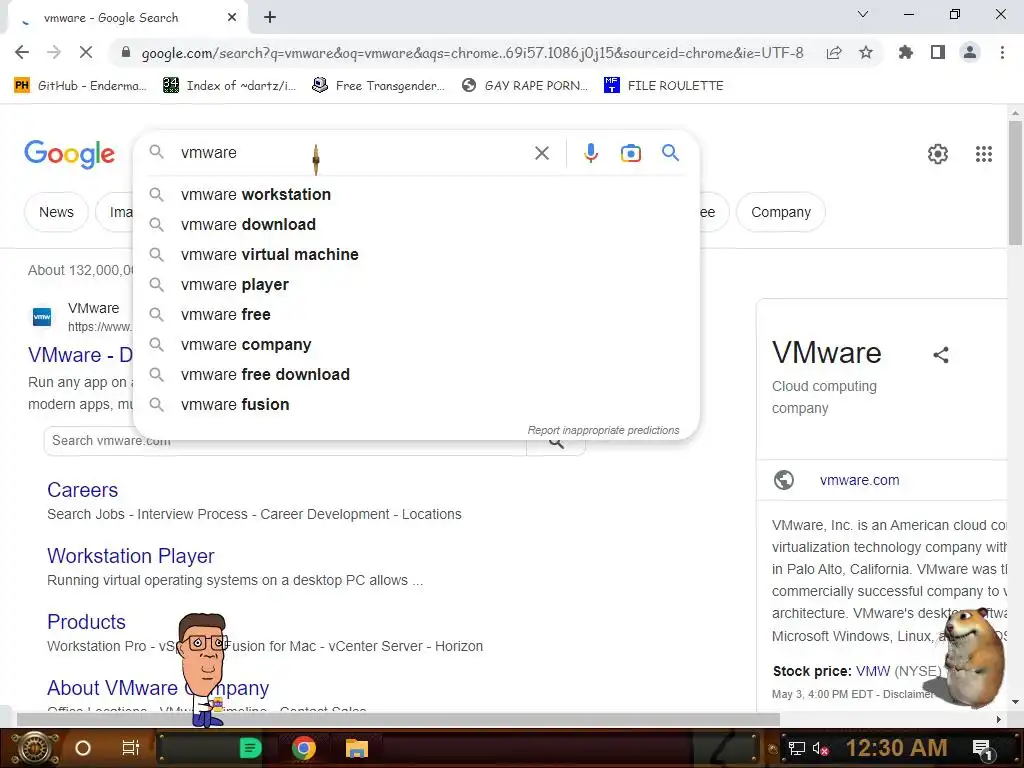Close the 'vmware - Google Search' tab
The image size is (1024, 768).
pyautogui.click(x=232, y=18)
